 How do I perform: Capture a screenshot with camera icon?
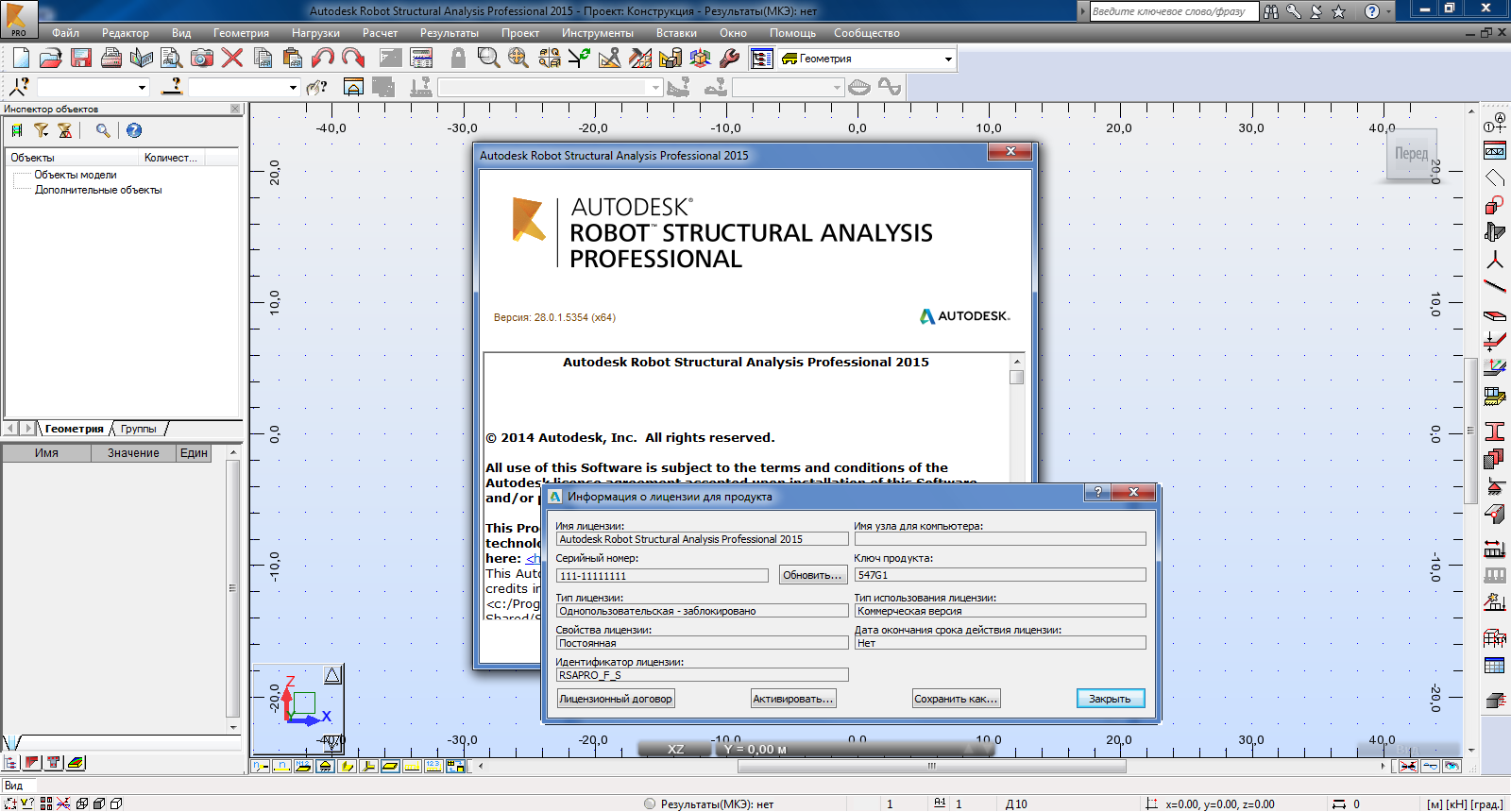pyautogui.click(x=202, y=59)
